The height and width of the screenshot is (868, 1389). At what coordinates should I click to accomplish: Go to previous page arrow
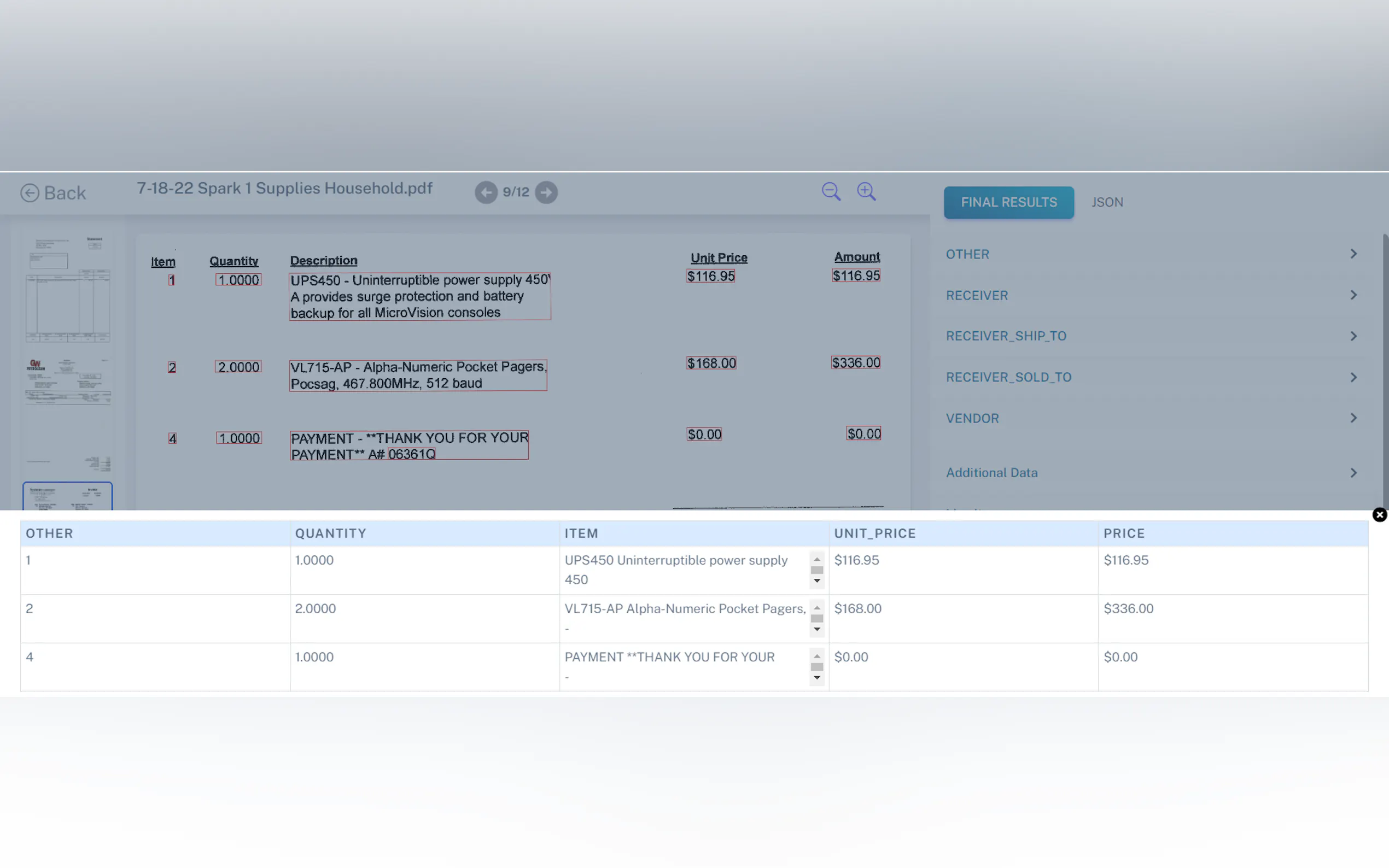click(x=486, y=192)
